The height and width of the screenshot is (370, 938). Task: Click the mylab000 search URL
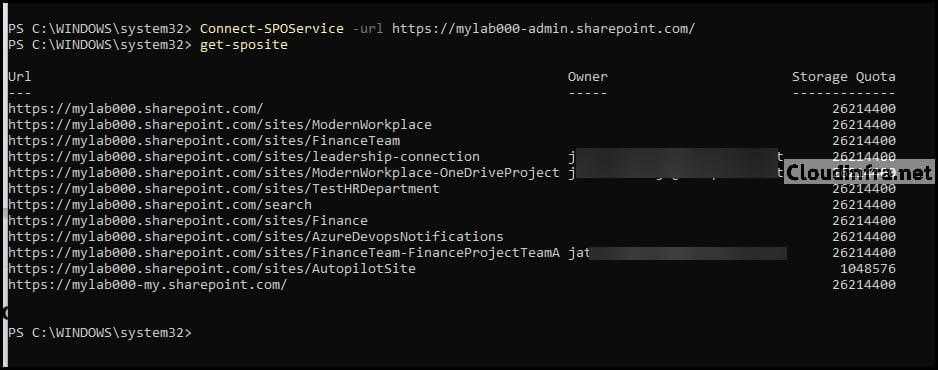coord(160,204)
